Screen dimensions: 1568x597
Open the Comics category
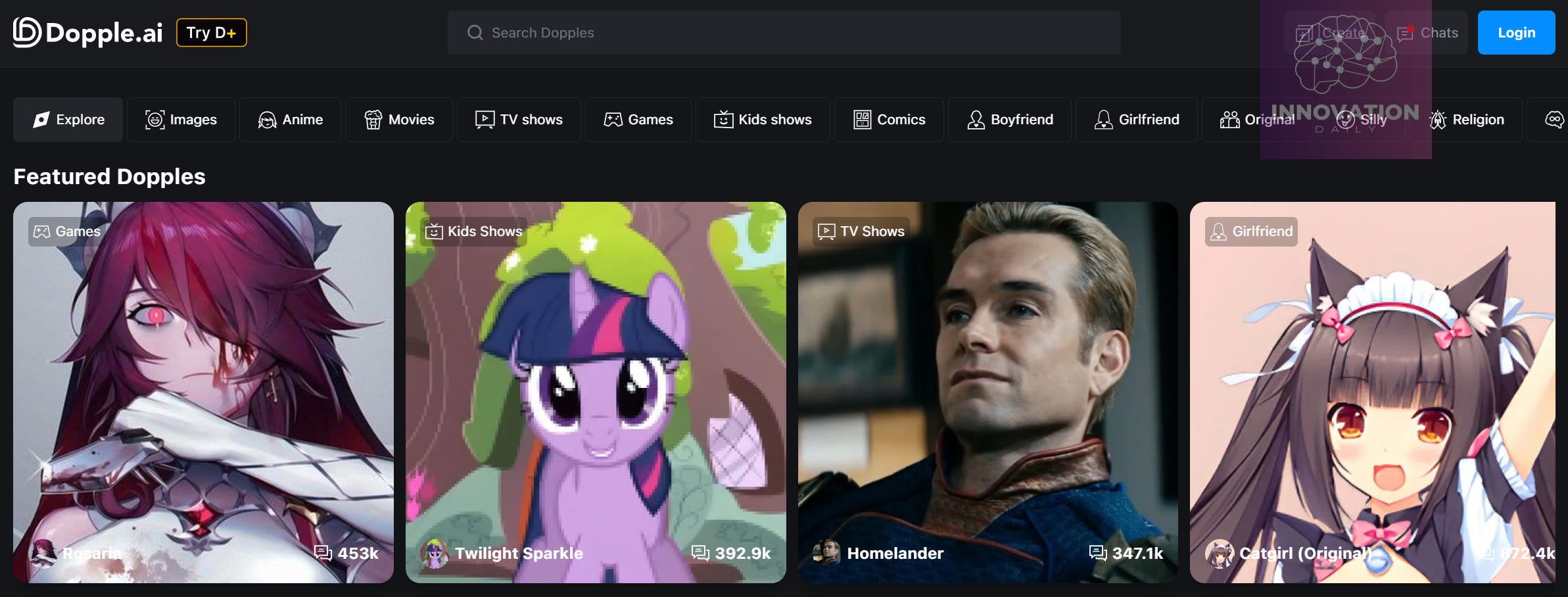tap(889, 120)
